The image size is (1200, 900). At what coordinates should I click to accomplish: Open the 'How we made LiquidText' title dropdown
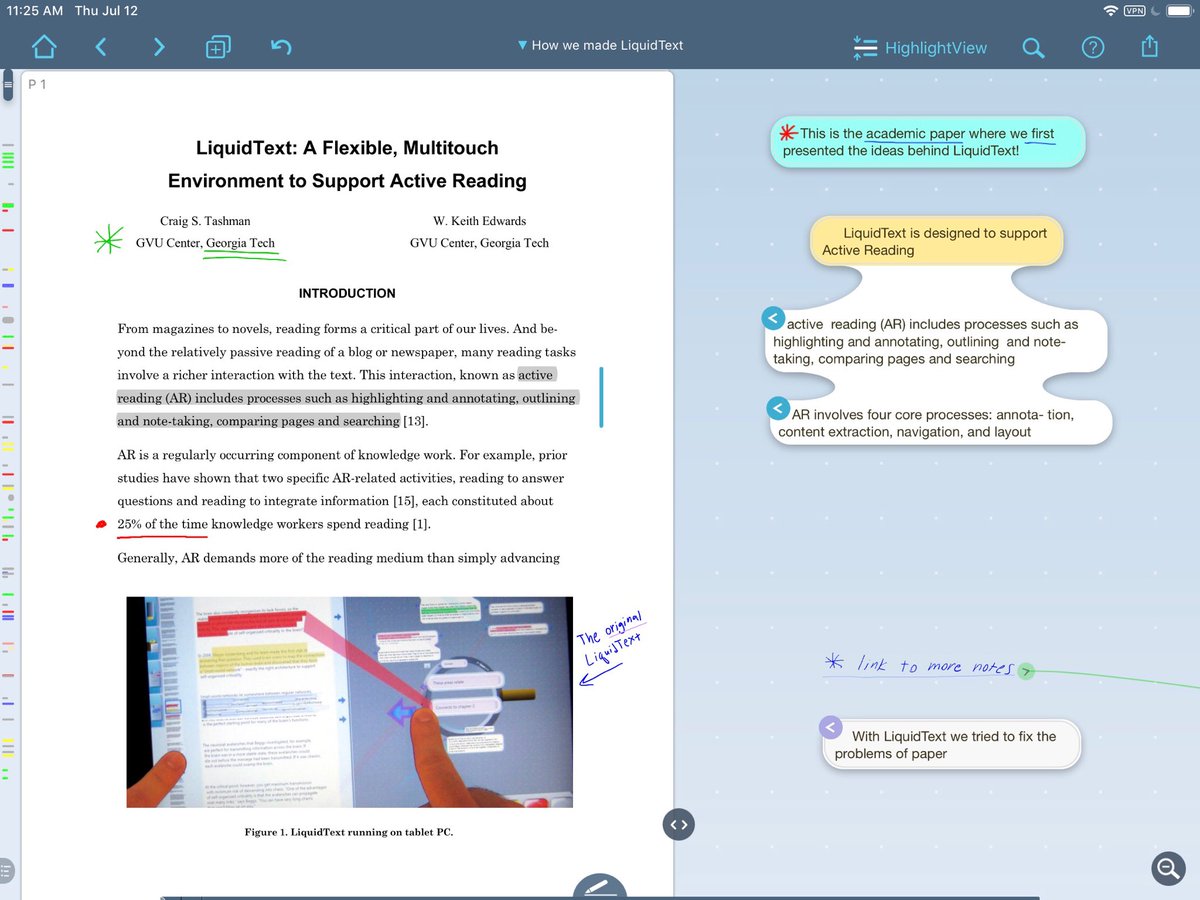click(600, 45)
